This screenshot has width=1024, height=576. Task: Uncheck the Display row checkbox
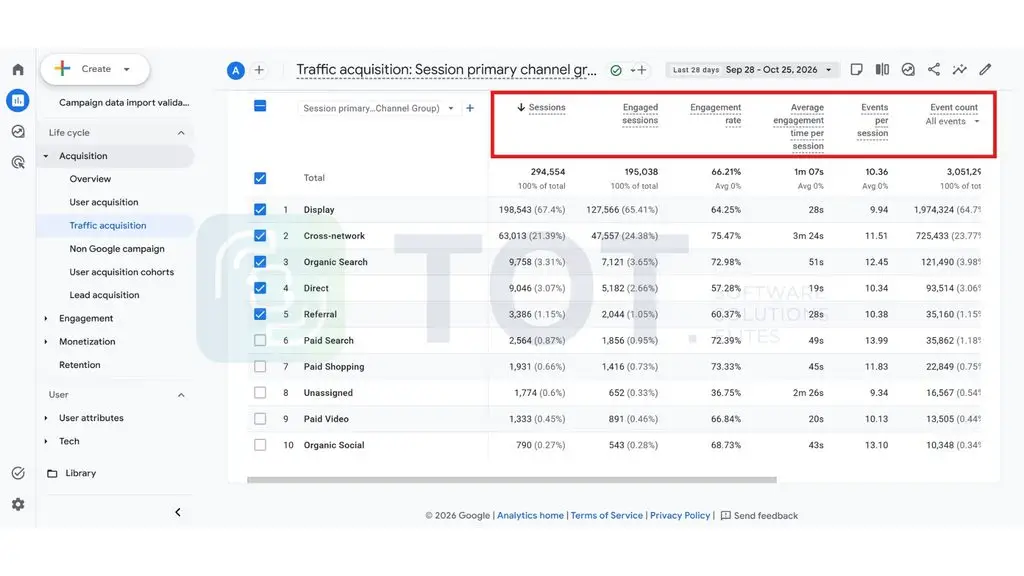pyautogui.click(x=260, y=210)
